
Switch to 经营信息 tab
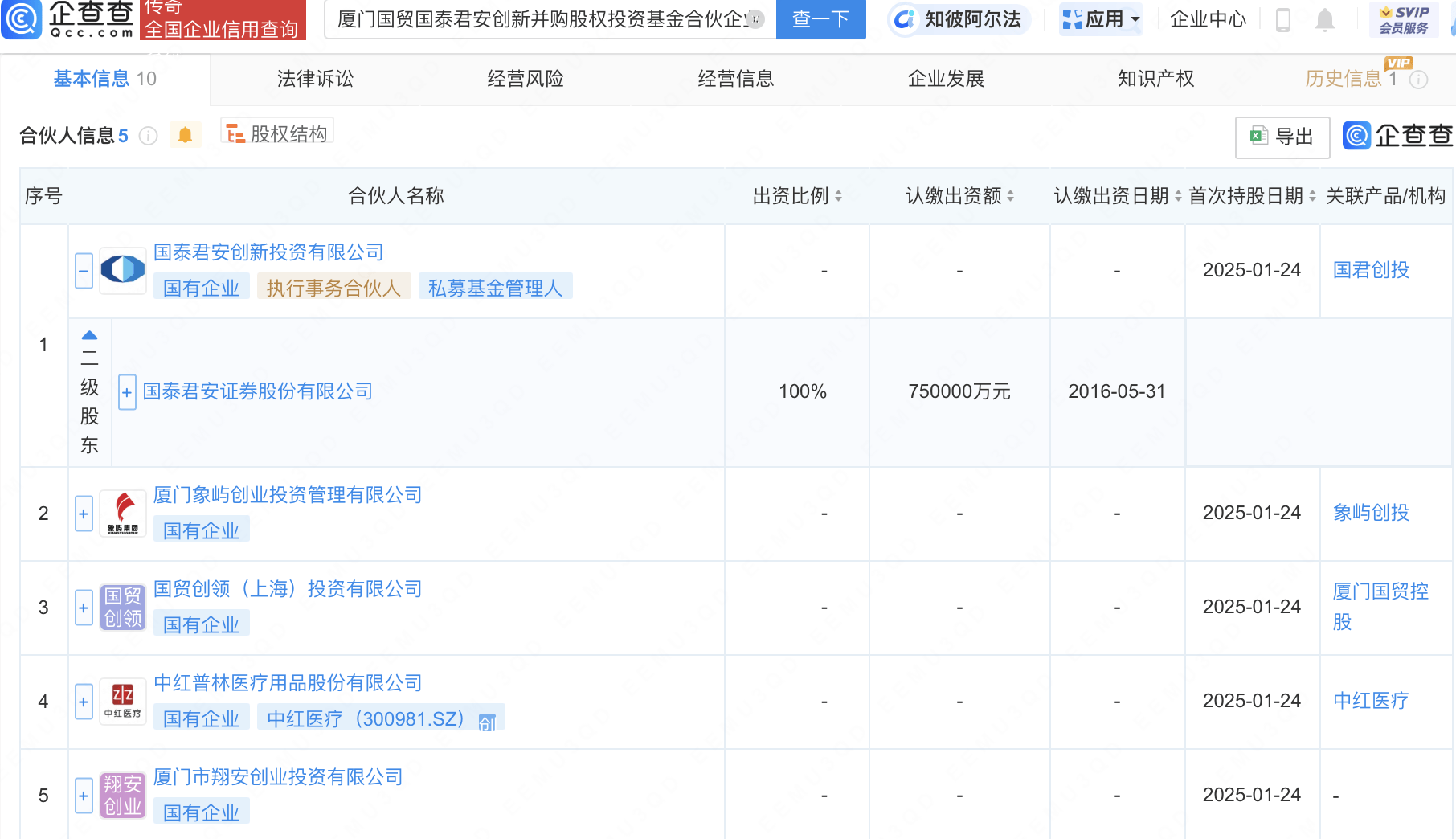coord(736,79)
